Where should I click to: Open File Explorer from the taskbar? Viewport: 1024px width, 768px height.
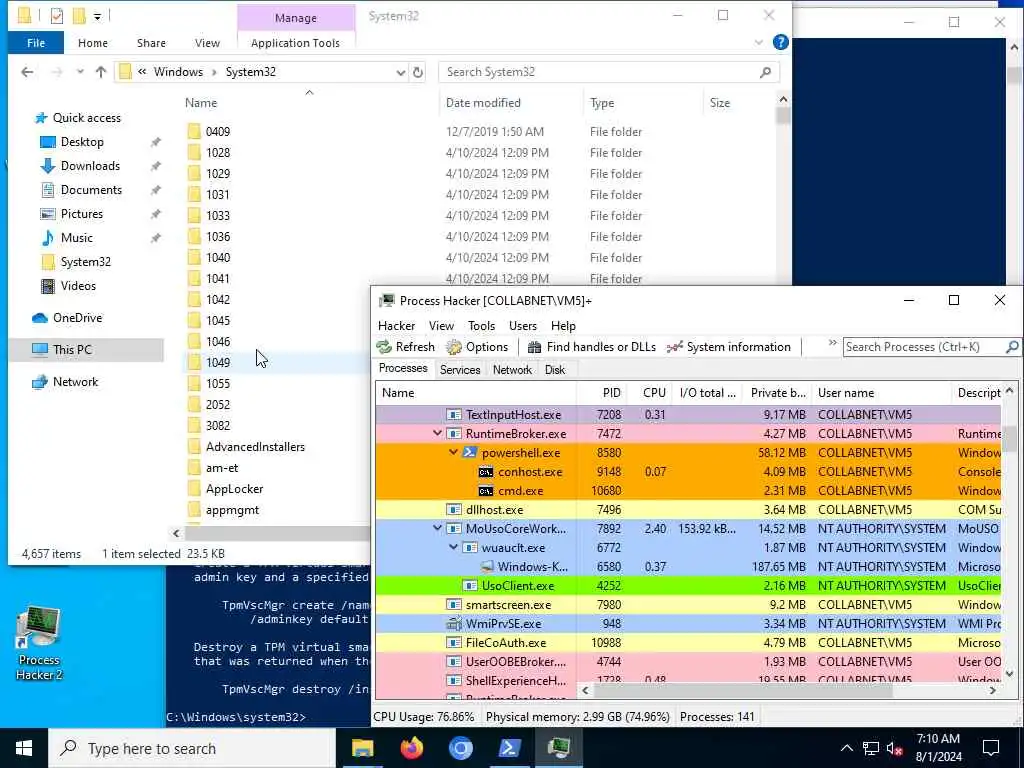click(x=362, y=748)
